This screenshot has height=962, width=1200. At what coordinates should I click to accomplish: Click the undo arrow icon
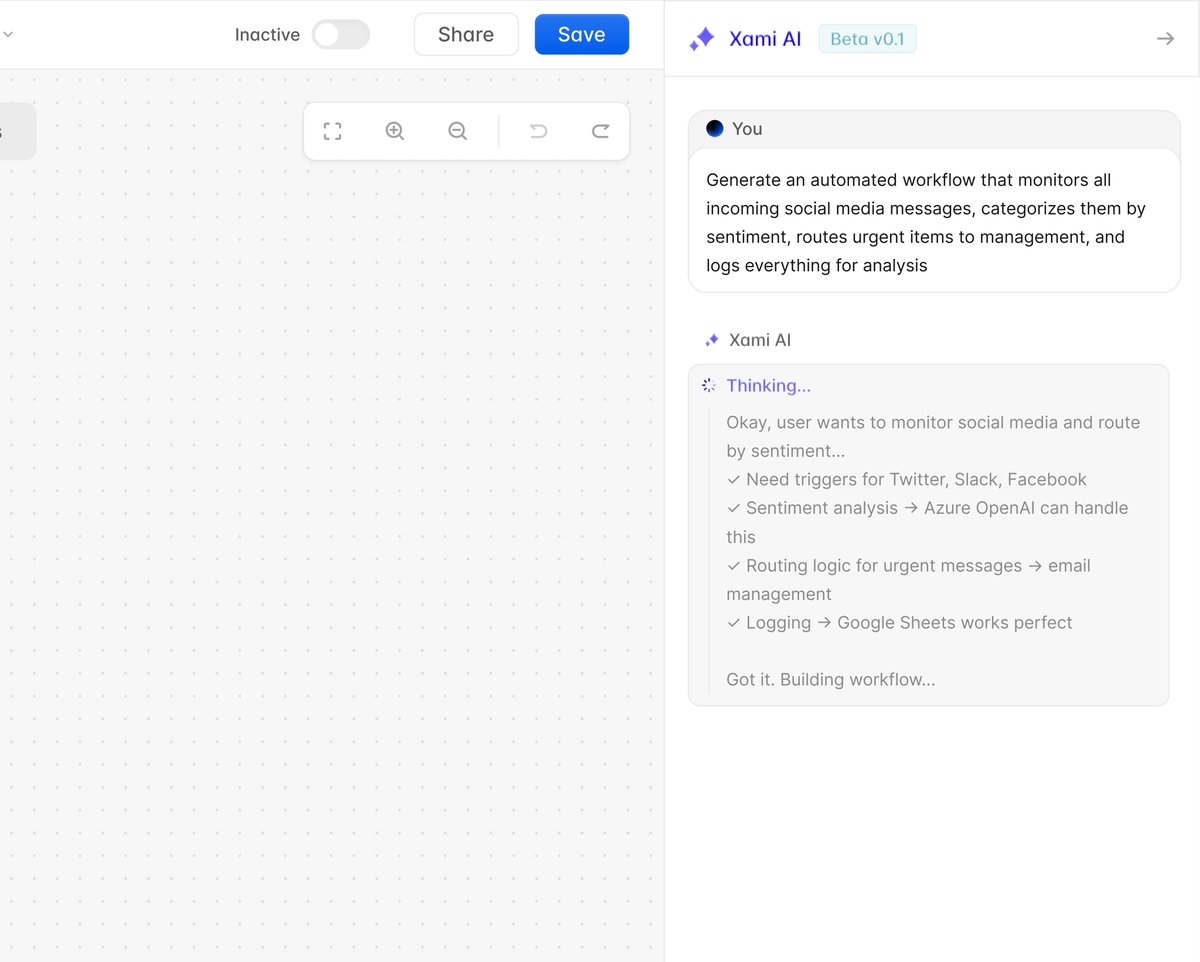[x=538, y=130]
